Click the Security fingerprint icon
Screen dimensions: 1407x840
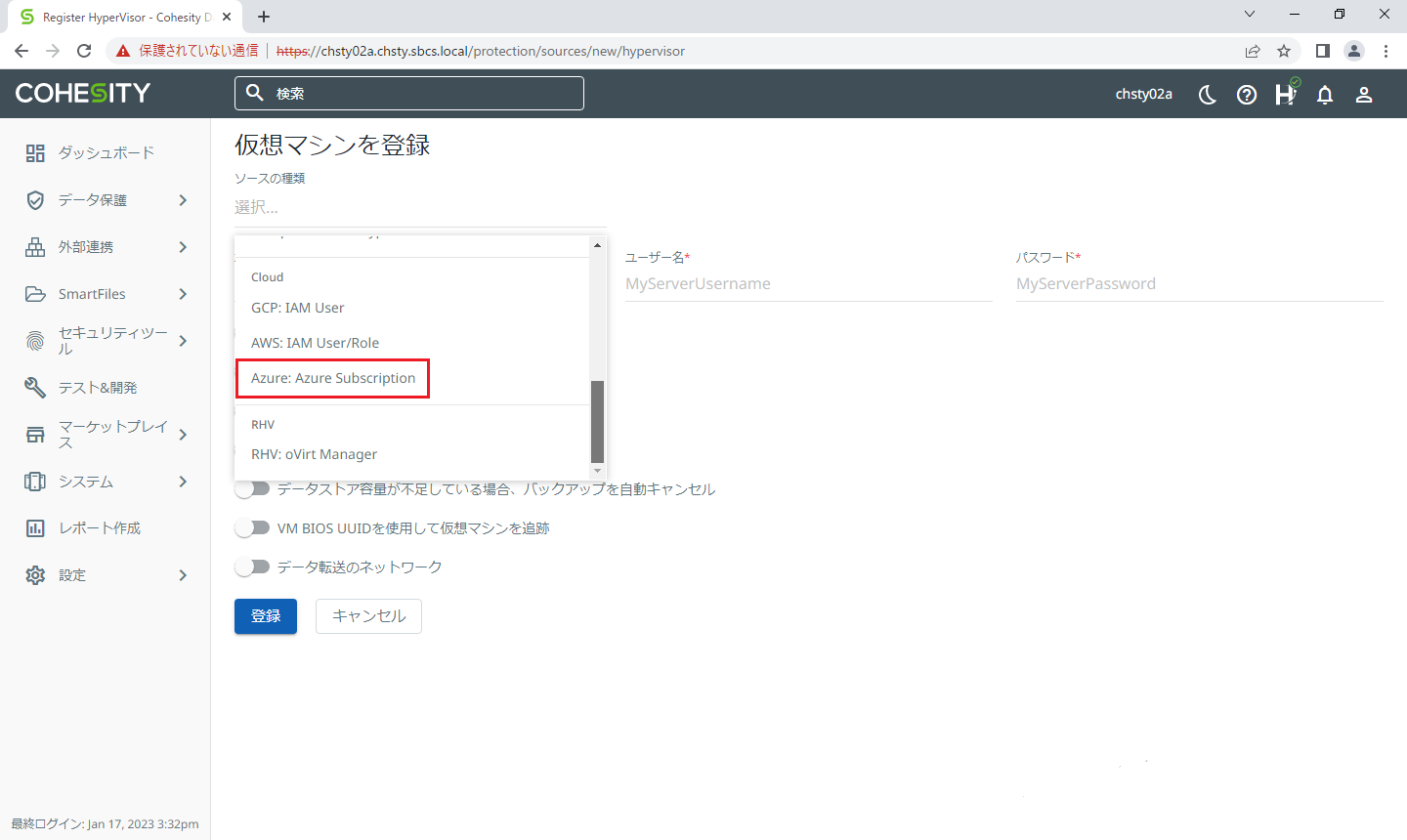(x=35, y=341)
